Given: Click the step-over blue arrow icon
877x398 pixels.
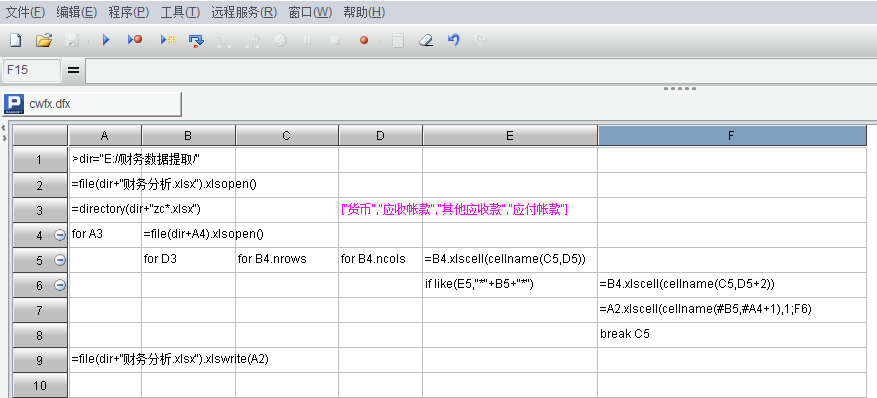Looking at the screenshot, I should click(x=196, y=40).
